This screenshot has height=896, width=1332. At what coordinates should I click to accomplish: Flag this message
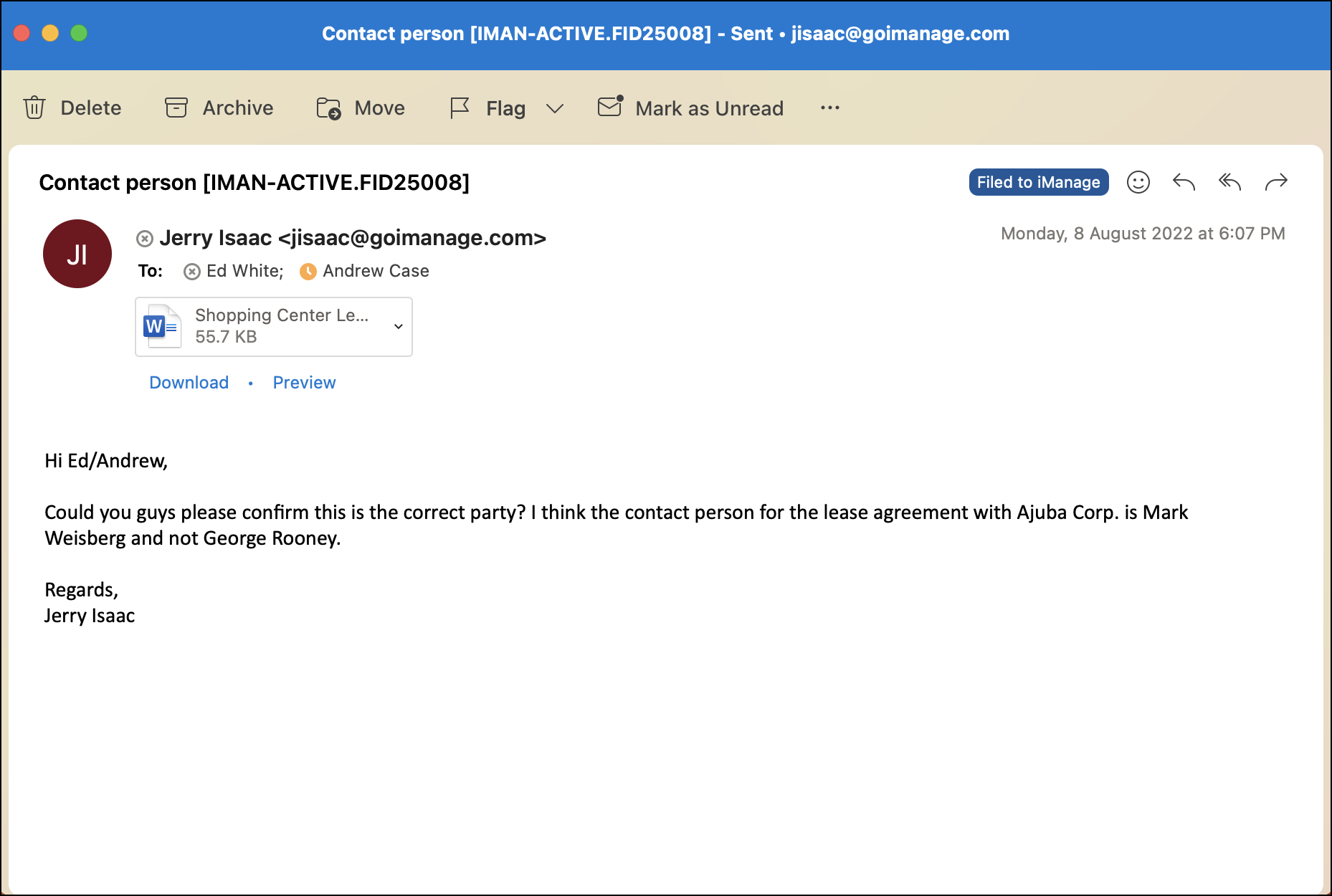click(x=487, y=108)
